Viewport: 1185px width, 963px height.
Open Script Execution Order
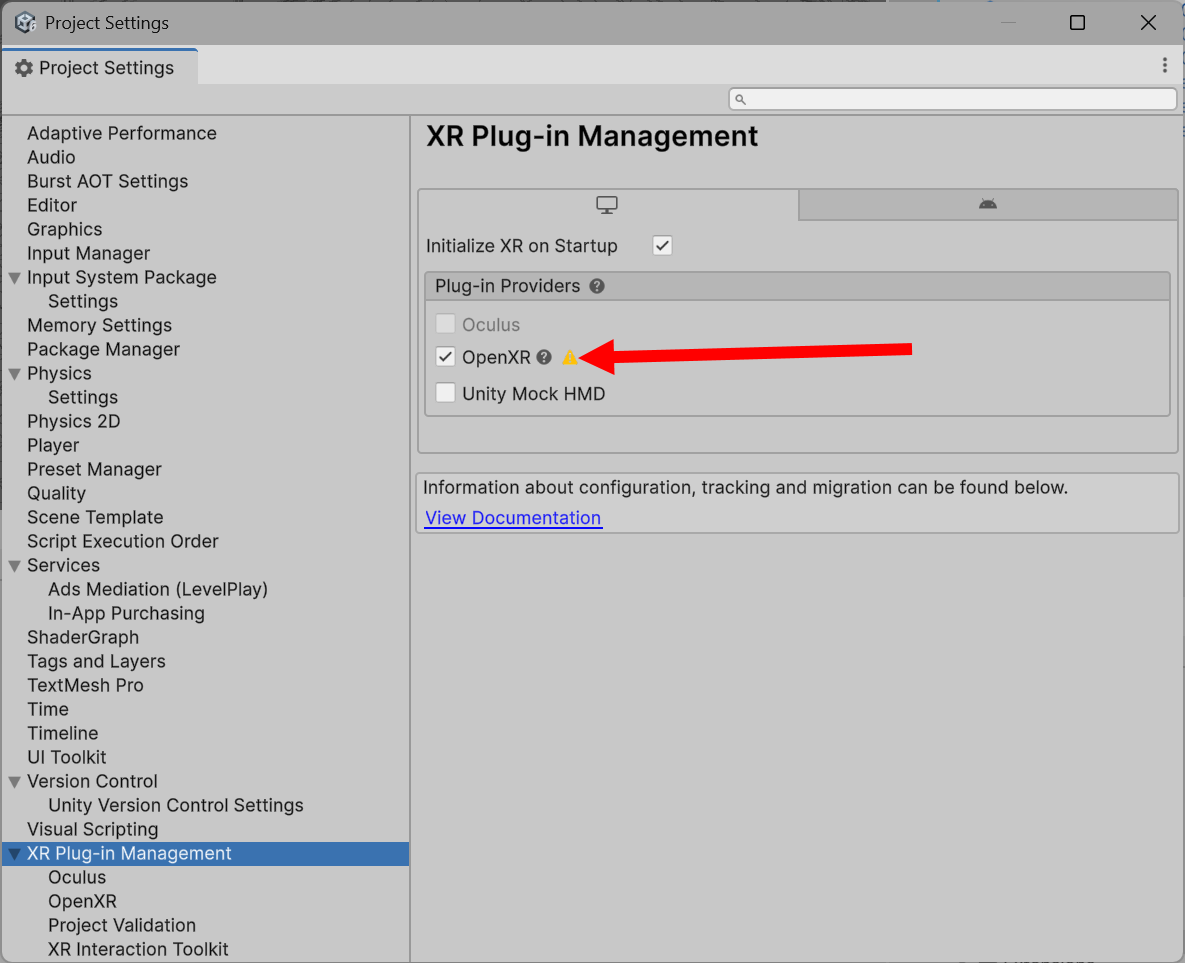click(122, 541)
